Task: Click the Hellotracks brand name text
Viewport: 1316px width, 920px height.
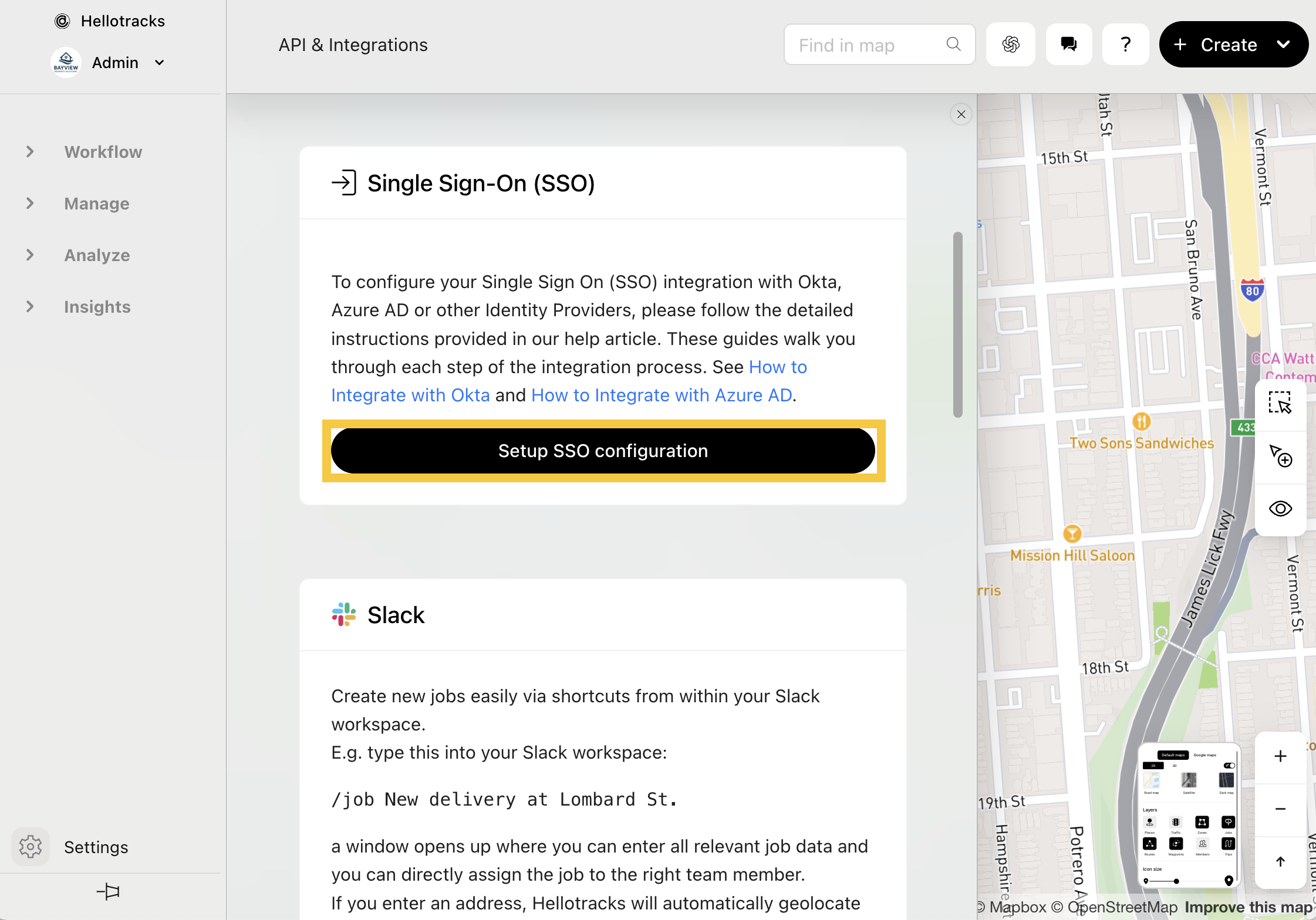Action: point(123,21)
